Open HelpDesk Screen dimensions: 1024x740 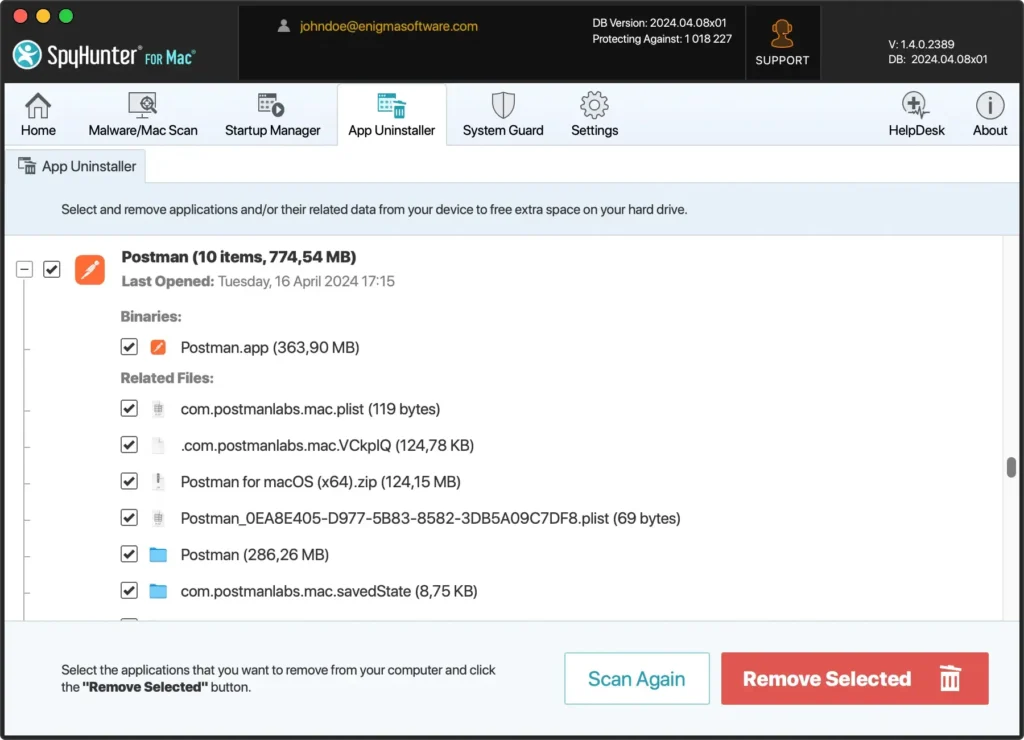[916, 114]
